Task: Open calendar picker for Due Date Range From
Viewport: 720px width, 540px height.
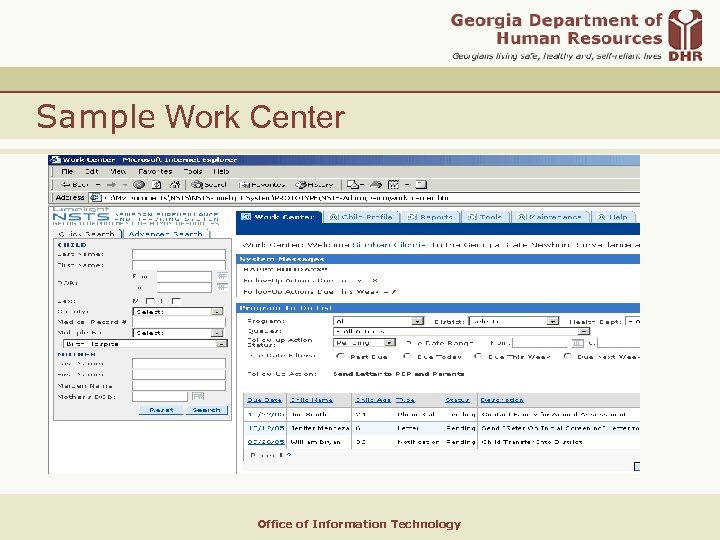Action: point(578,343)
